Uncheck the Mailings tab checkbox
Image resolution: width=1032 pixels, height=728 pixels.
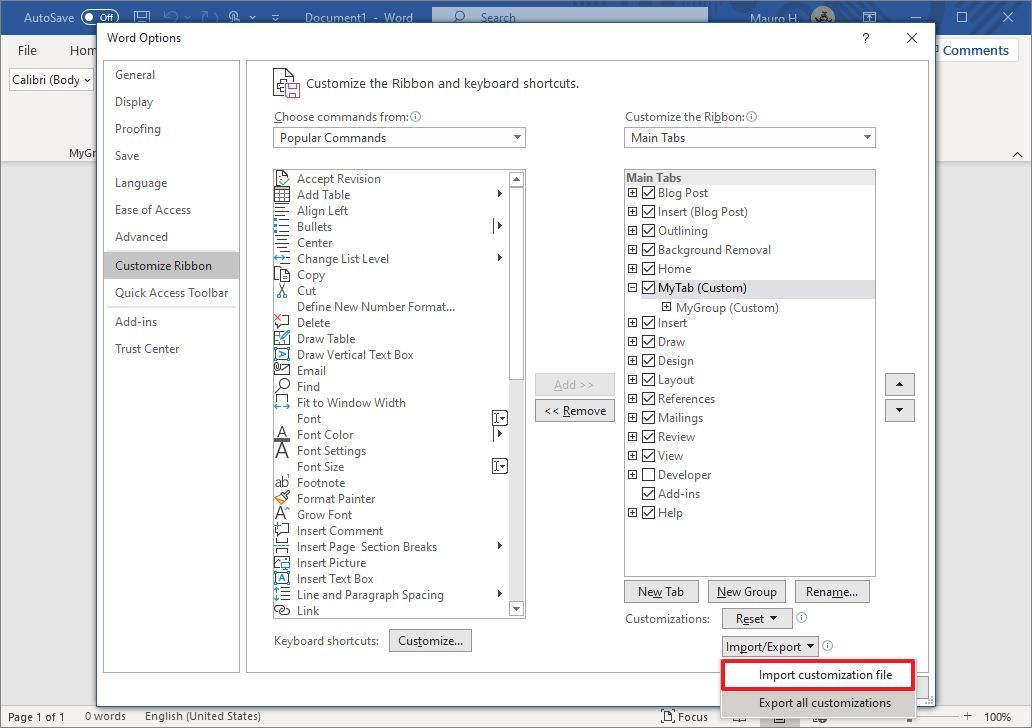click(649, 417)
